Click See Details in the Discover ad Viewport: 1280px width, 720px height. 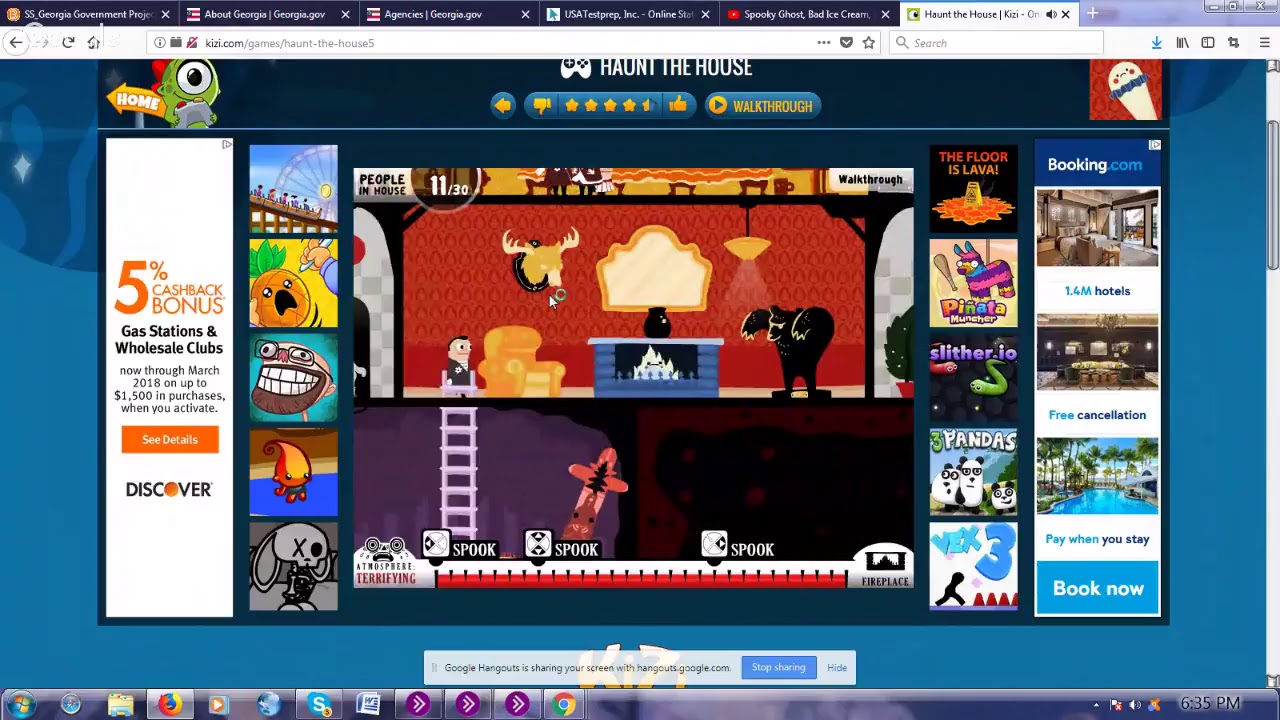170,439
